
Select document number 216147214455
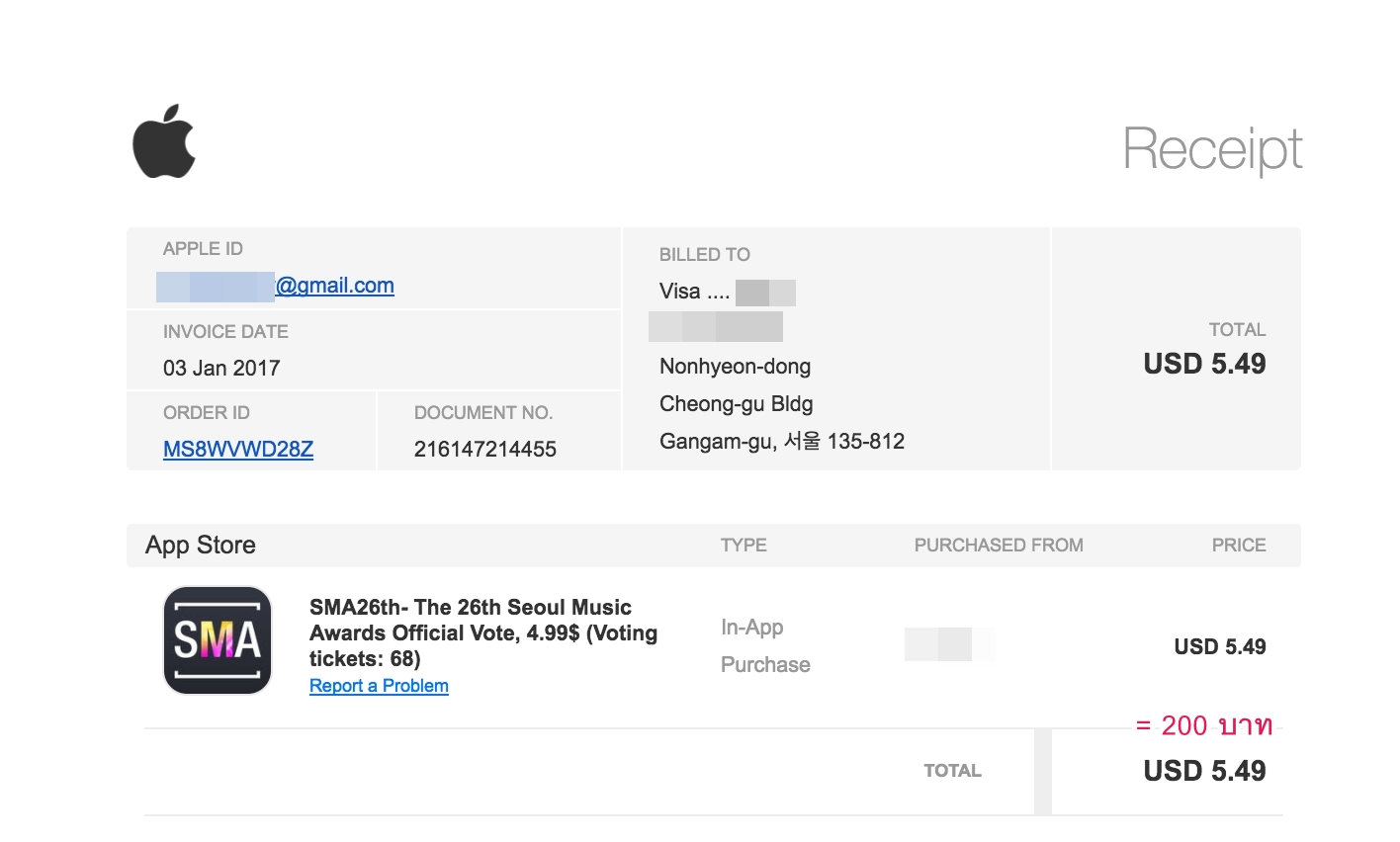tap(485, 450)
